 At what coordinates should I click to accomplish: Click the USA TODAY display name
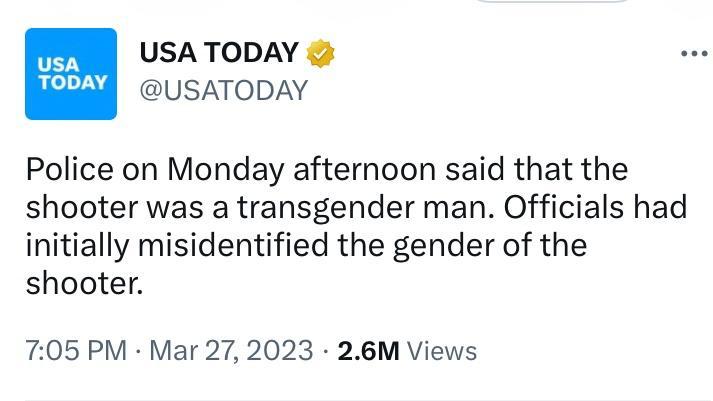point(218,53)
